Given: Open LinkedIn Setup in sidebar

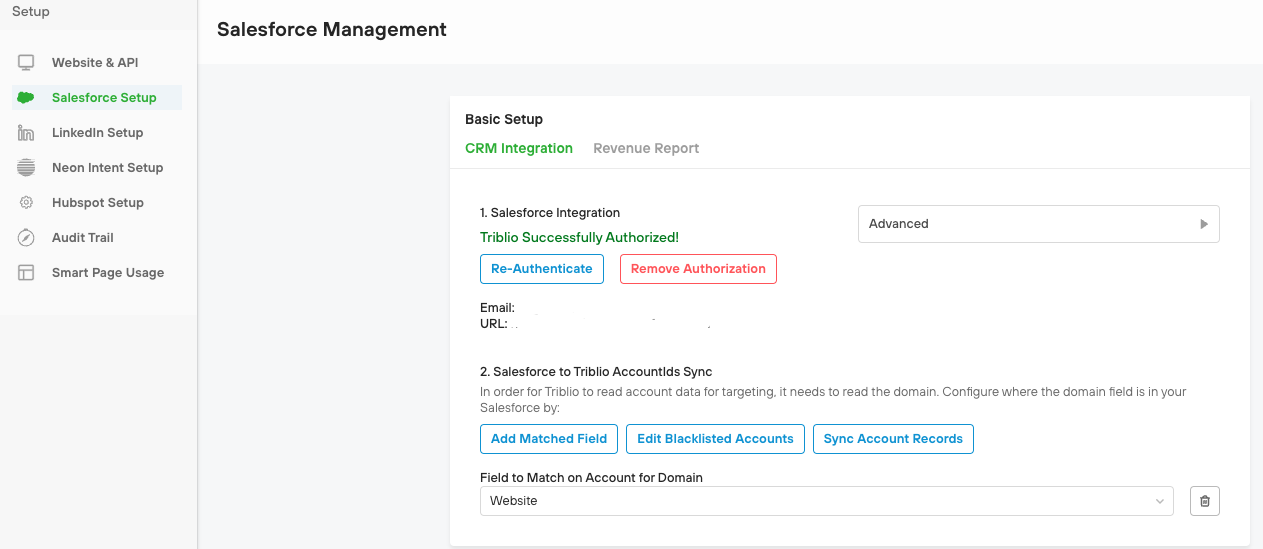Looking at the screenshot, I should coord(97,133).
